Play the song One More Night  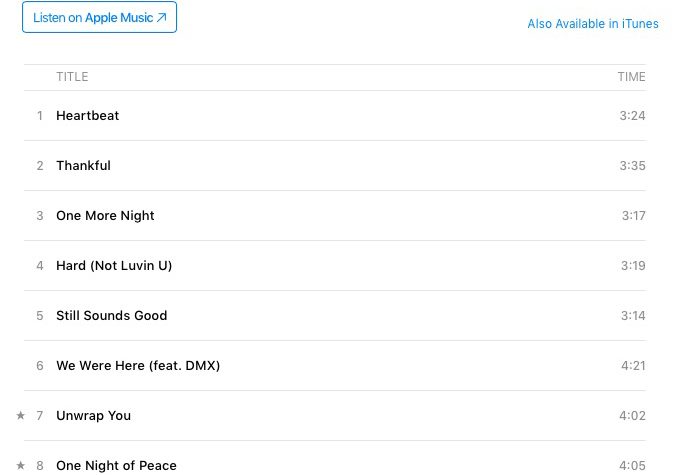coord(105,216)
